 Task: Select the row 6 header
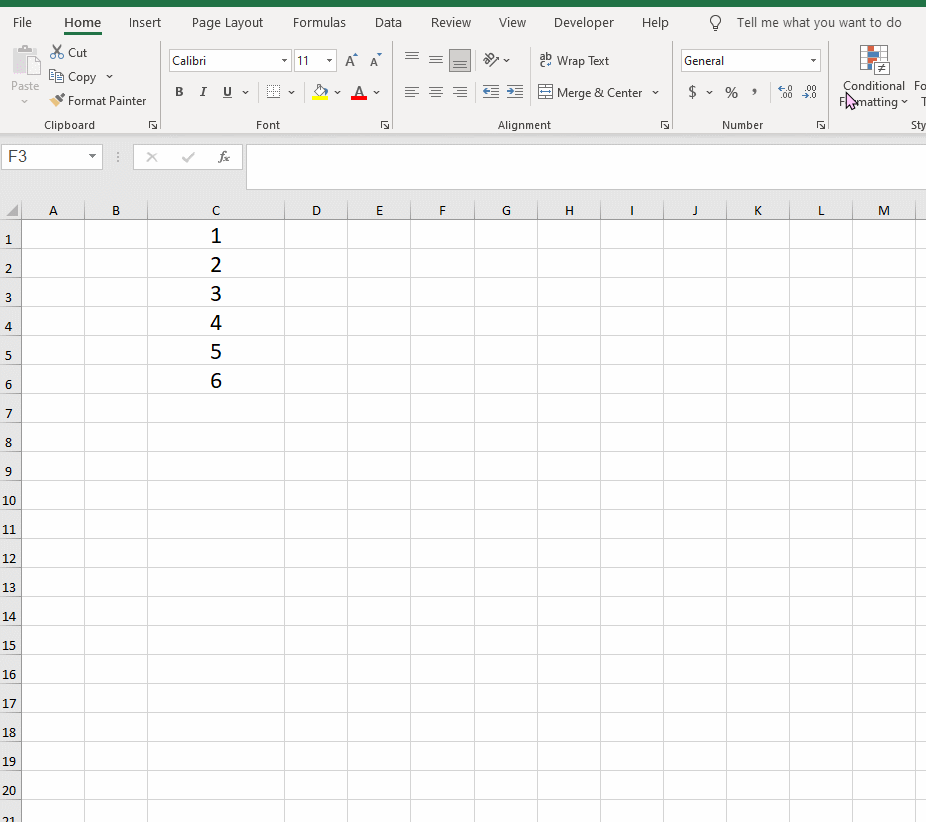click(x=10, y=380)
